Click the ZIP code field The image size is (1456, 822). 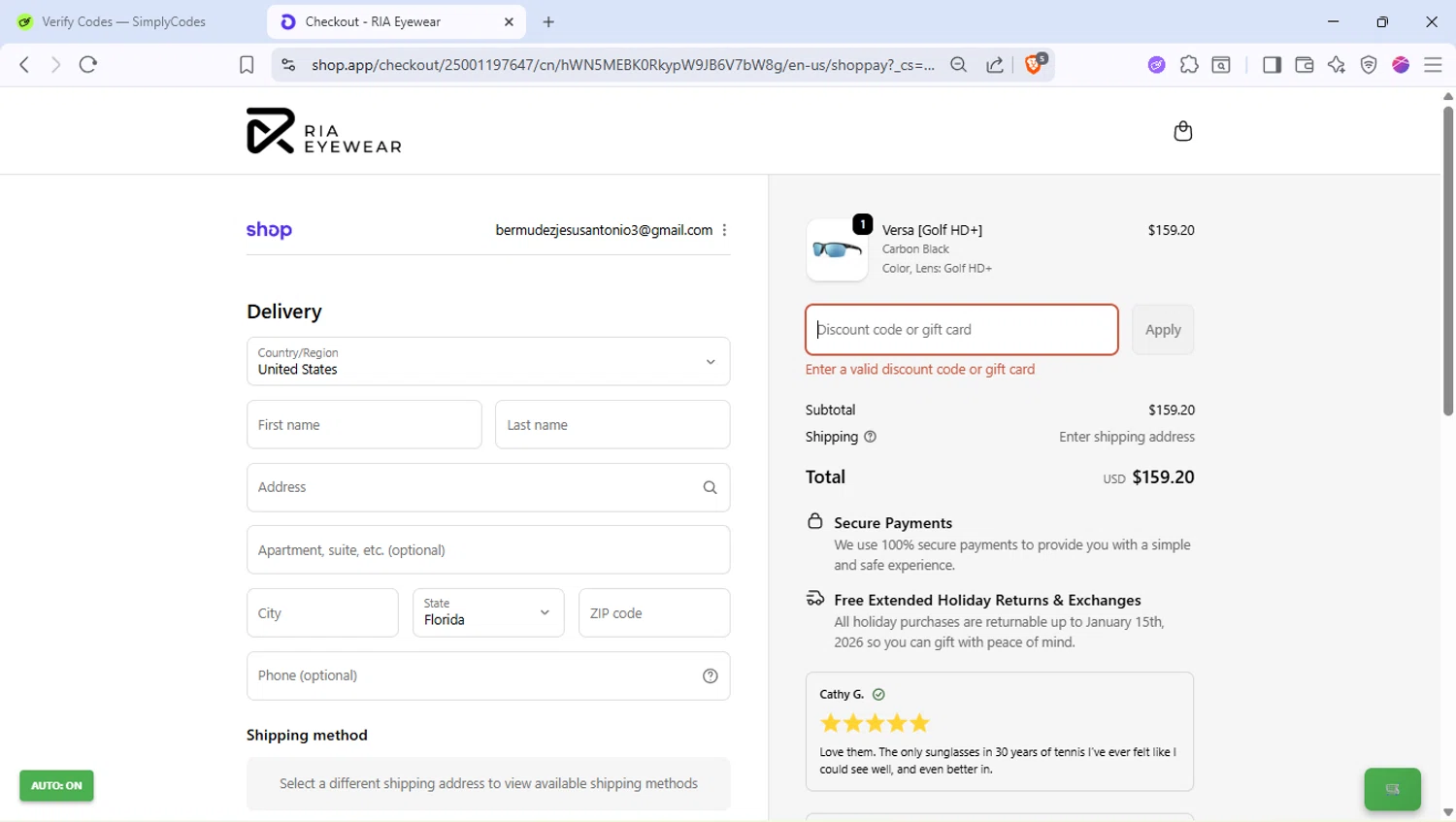(654, 612)
